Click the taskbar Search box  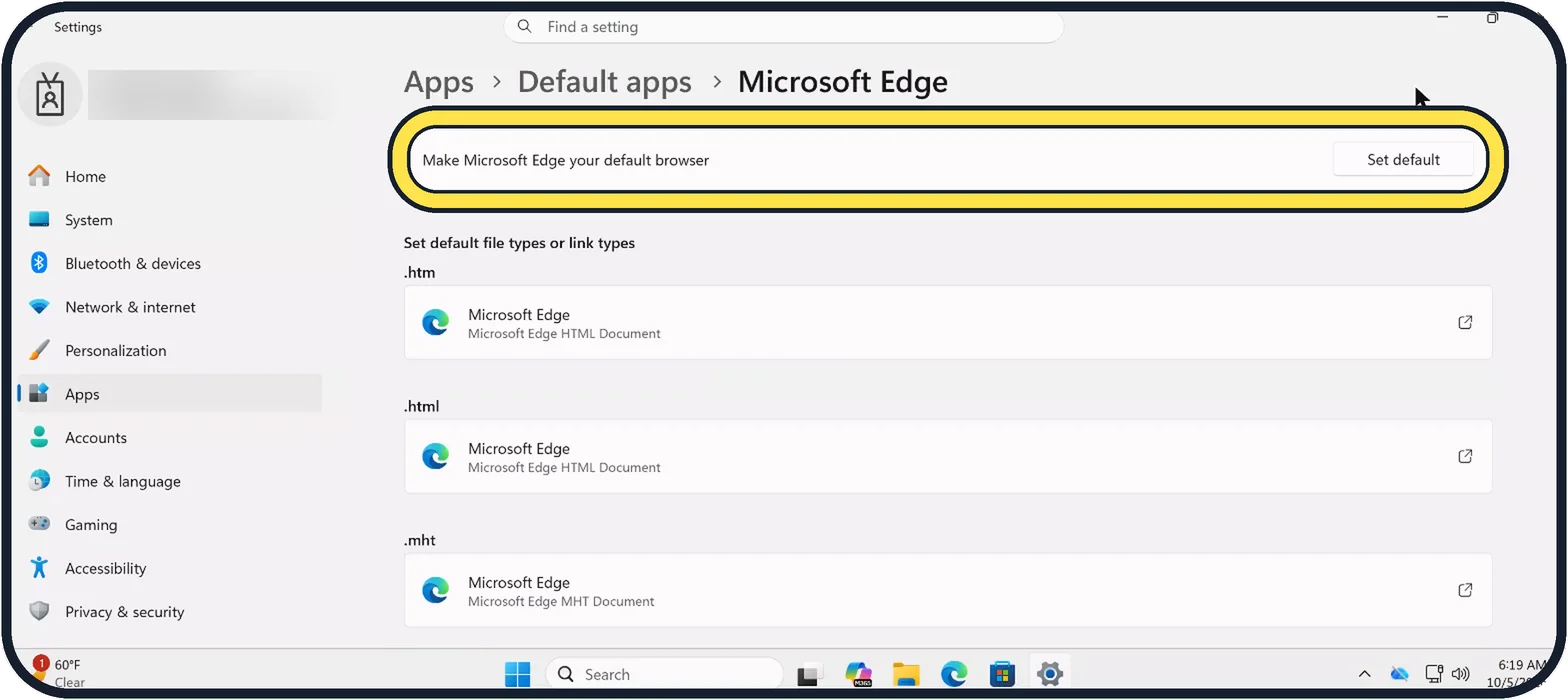pyautogui.click(x=664, y=675)
